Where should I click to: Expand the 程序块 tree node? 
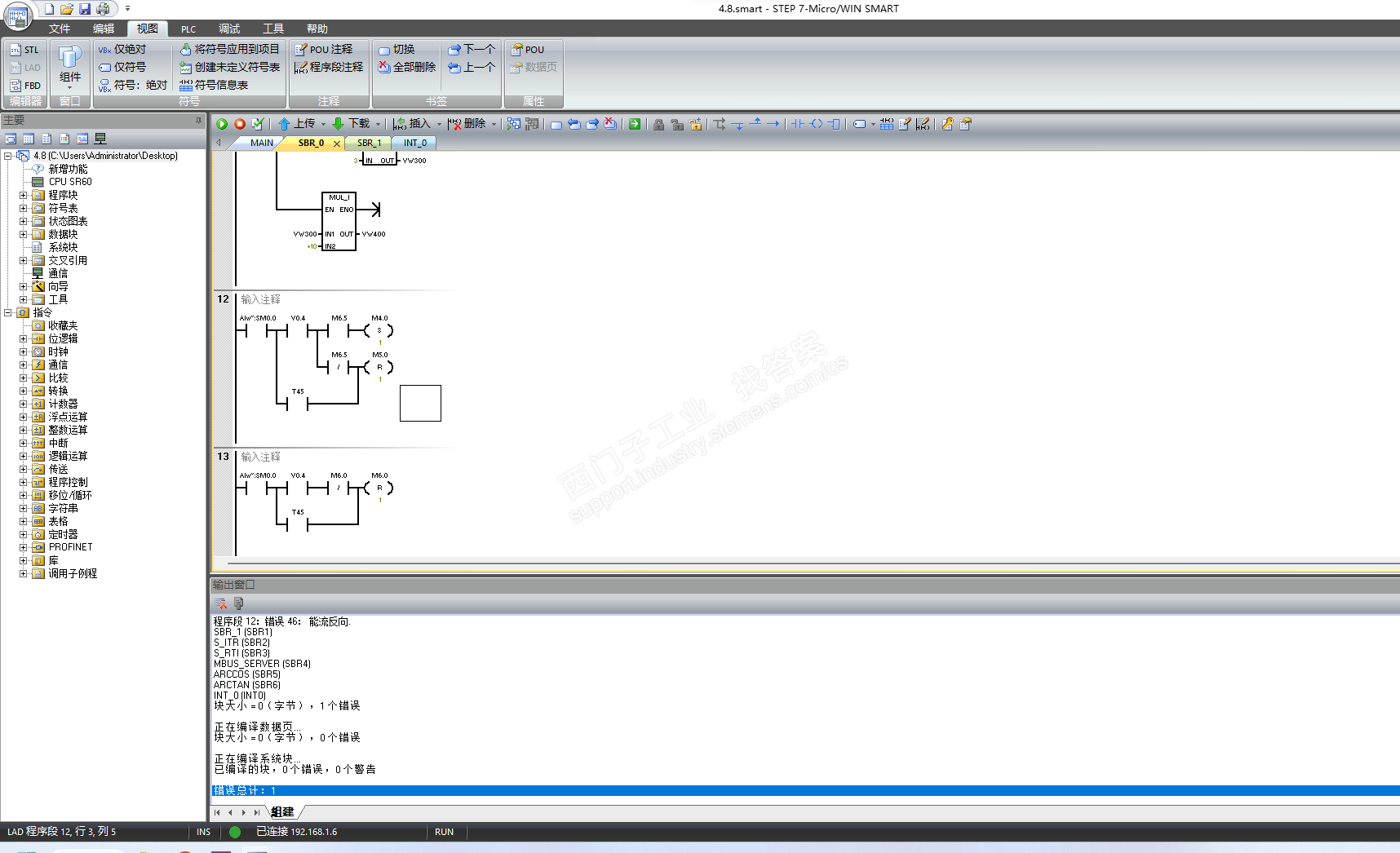[x=24, y=196]
